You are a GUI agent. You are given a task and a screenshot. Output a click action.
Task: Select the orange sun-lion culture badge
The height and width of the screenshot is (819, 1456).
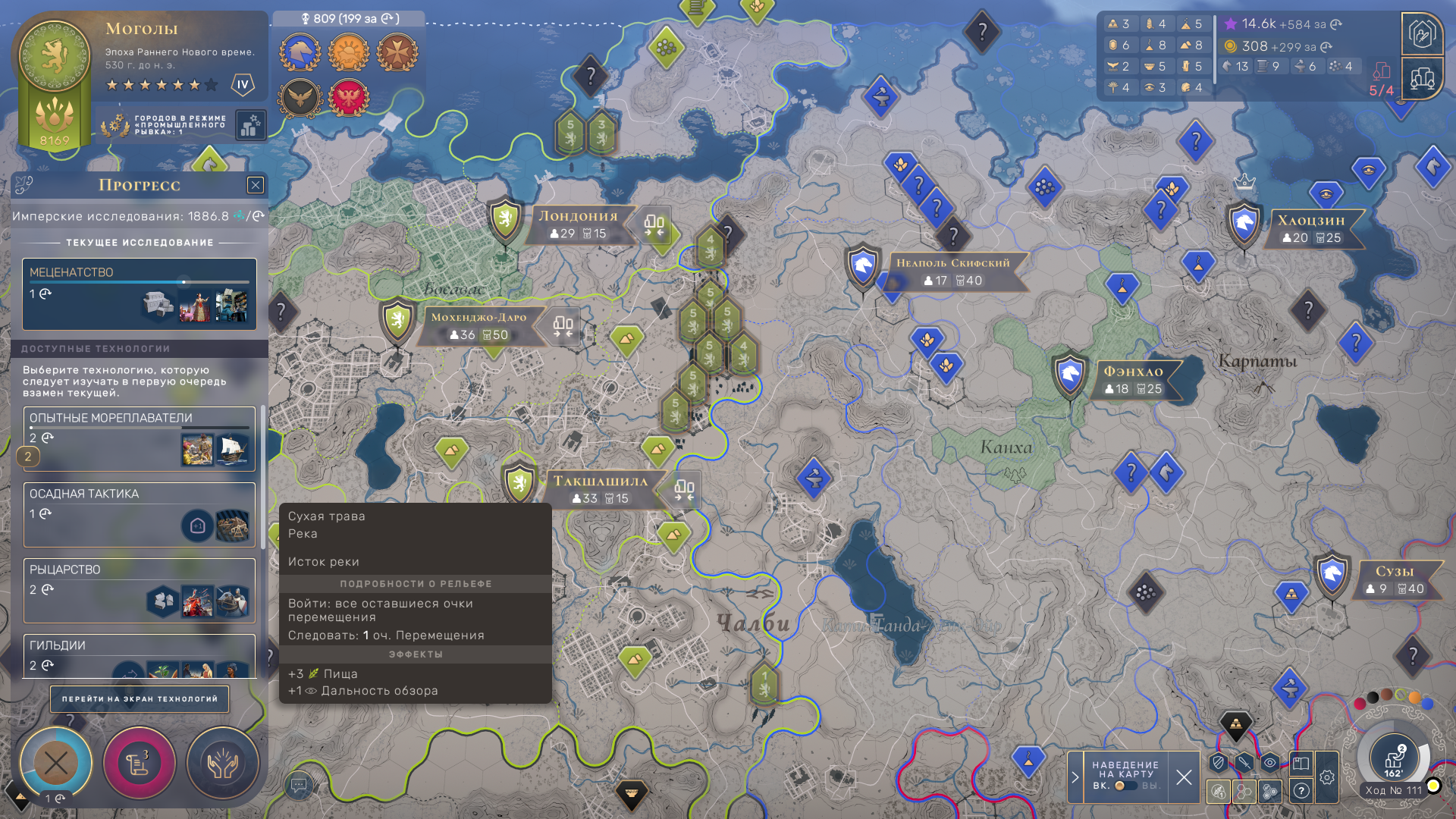[x=349, y=53]
